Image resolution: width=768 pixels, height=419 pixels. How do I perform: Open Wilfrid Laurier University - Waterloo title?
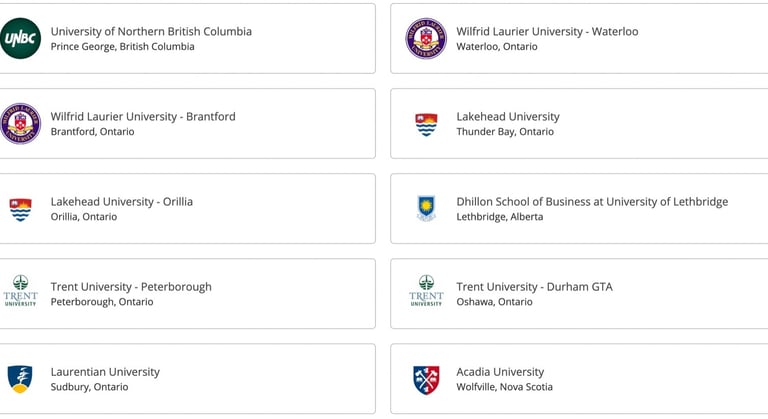547,31
